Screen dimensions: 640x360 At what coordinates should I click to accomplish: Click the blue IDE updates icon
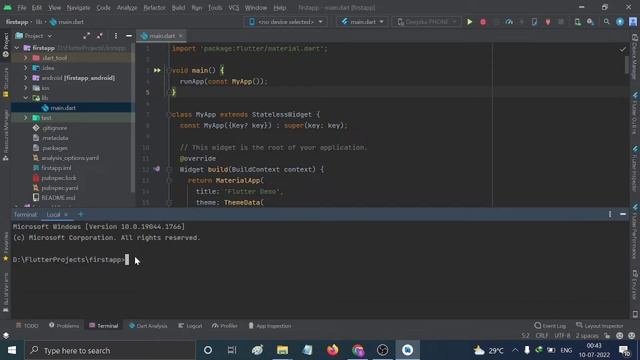pyautogui.click(x=620, y=22)
